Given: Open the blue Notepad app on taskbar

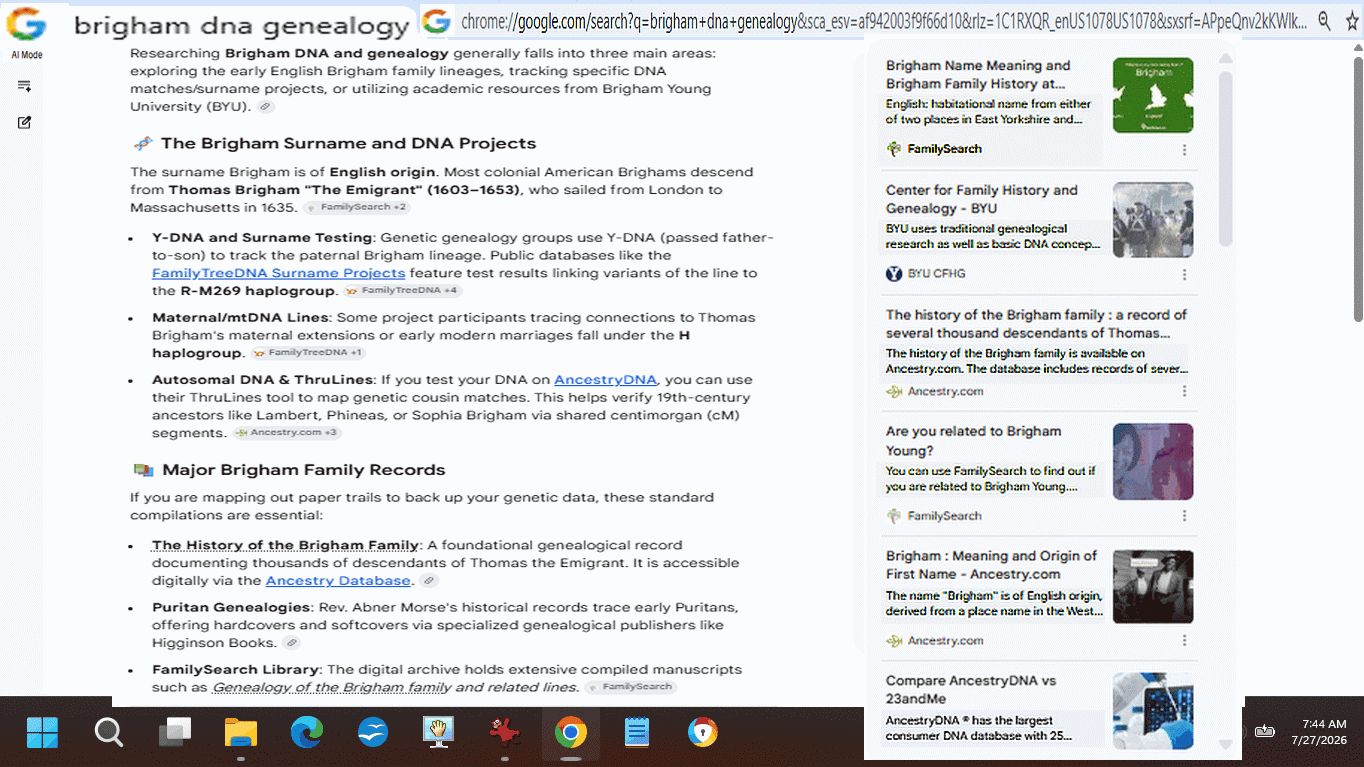Looking at the screenshot, I should [x=636, y=733].
